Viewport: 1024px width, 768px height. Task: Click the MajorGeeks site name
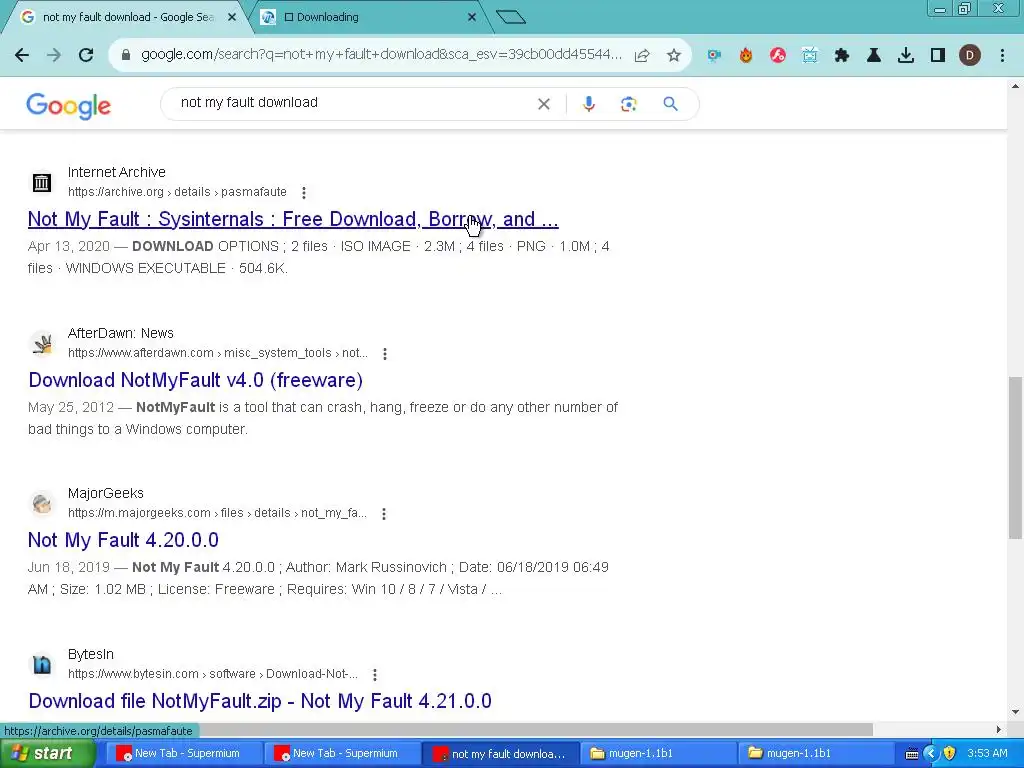(x=106, y=494)
